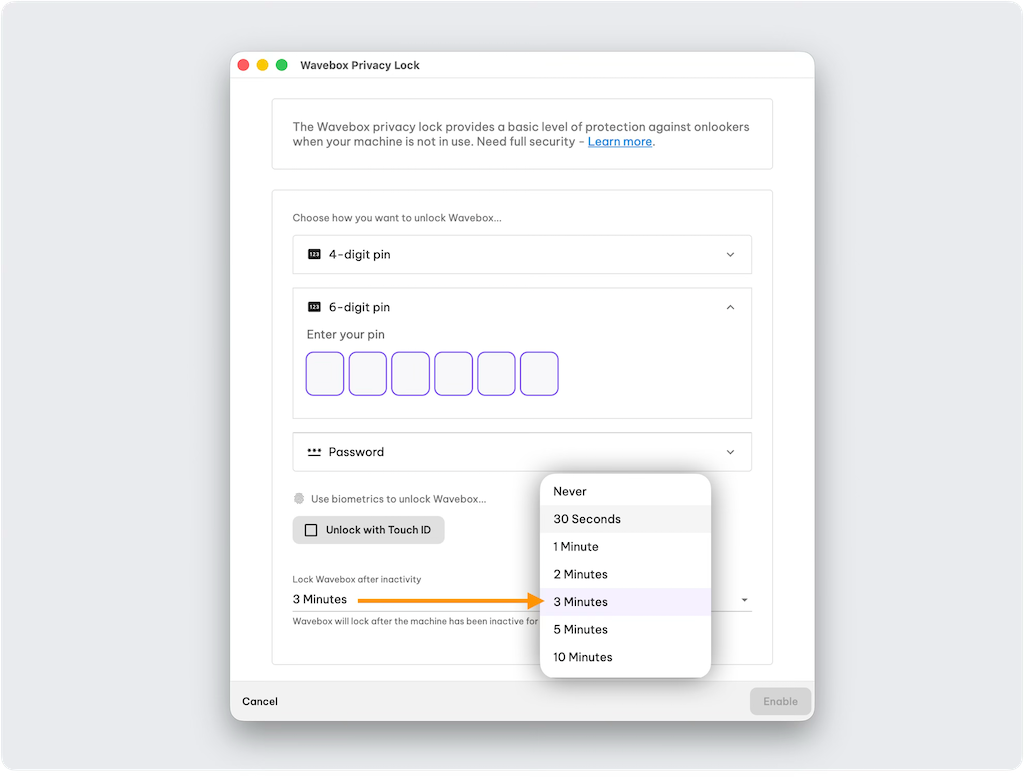The width and height of the screenshot is (1024, 783).
Task: Expand the 4-digit pin option
Action: pyautogui.click(x=730, y=255)
